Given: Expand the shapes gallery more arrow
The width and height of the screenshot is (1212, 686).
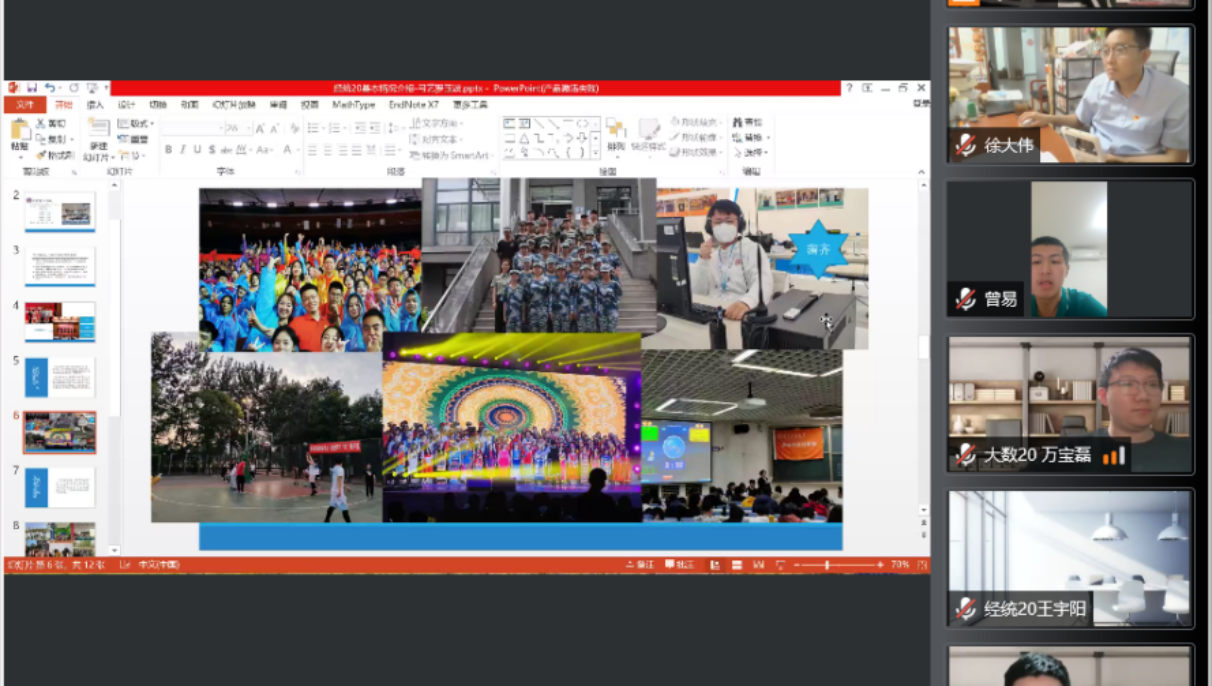Looking at the screenshot, I should [596, 153].
